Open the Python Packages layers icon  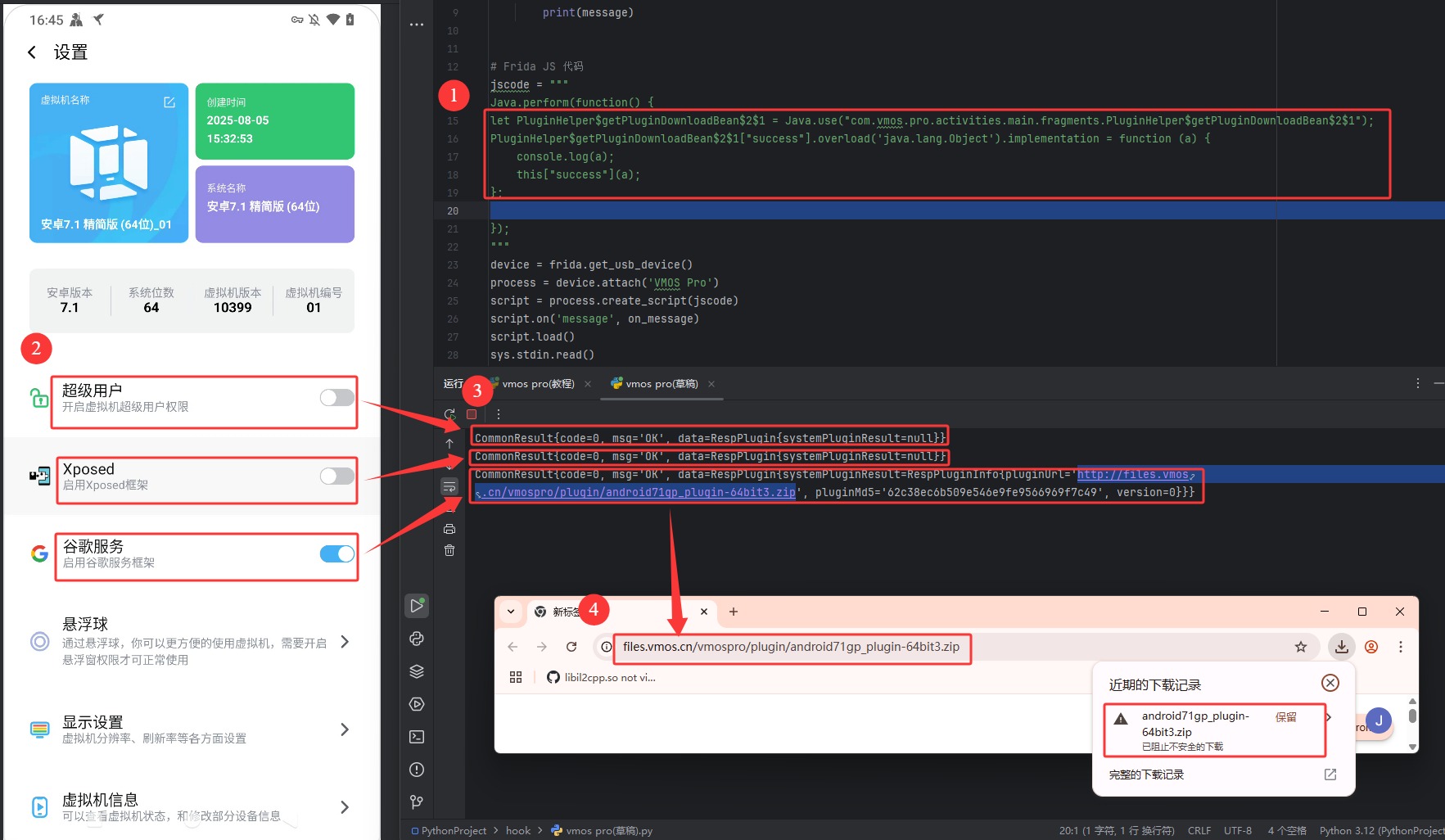pos(417,671)
